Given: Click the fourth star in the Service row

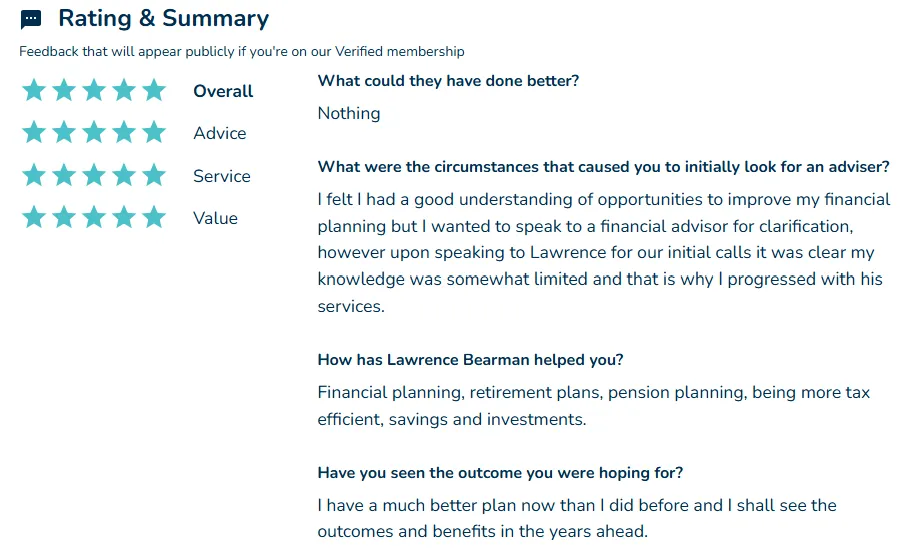Looking at the screenshot, I should pyautogui.click(x=124, y=175).
